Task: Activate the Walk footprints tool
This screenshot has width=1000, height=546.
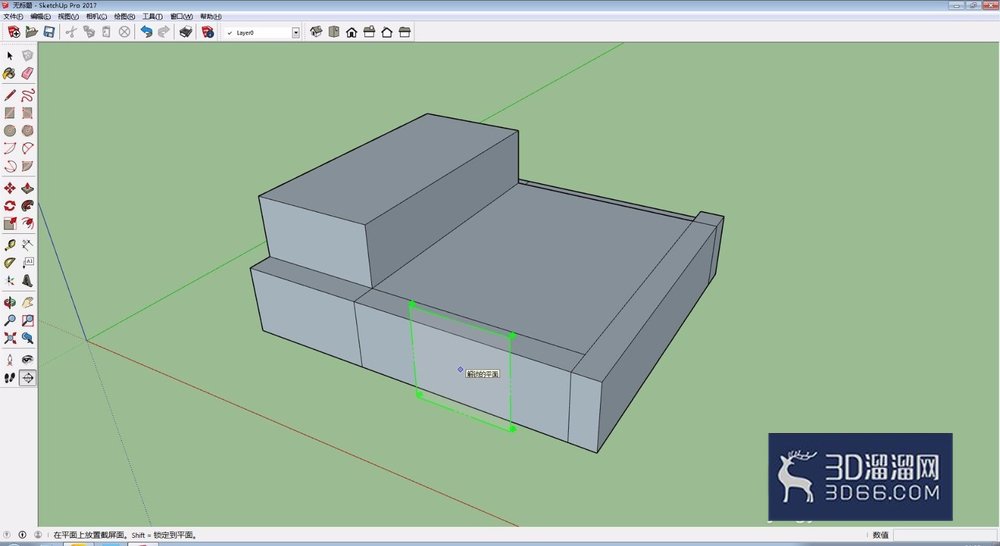Action: tap(10, 378)
